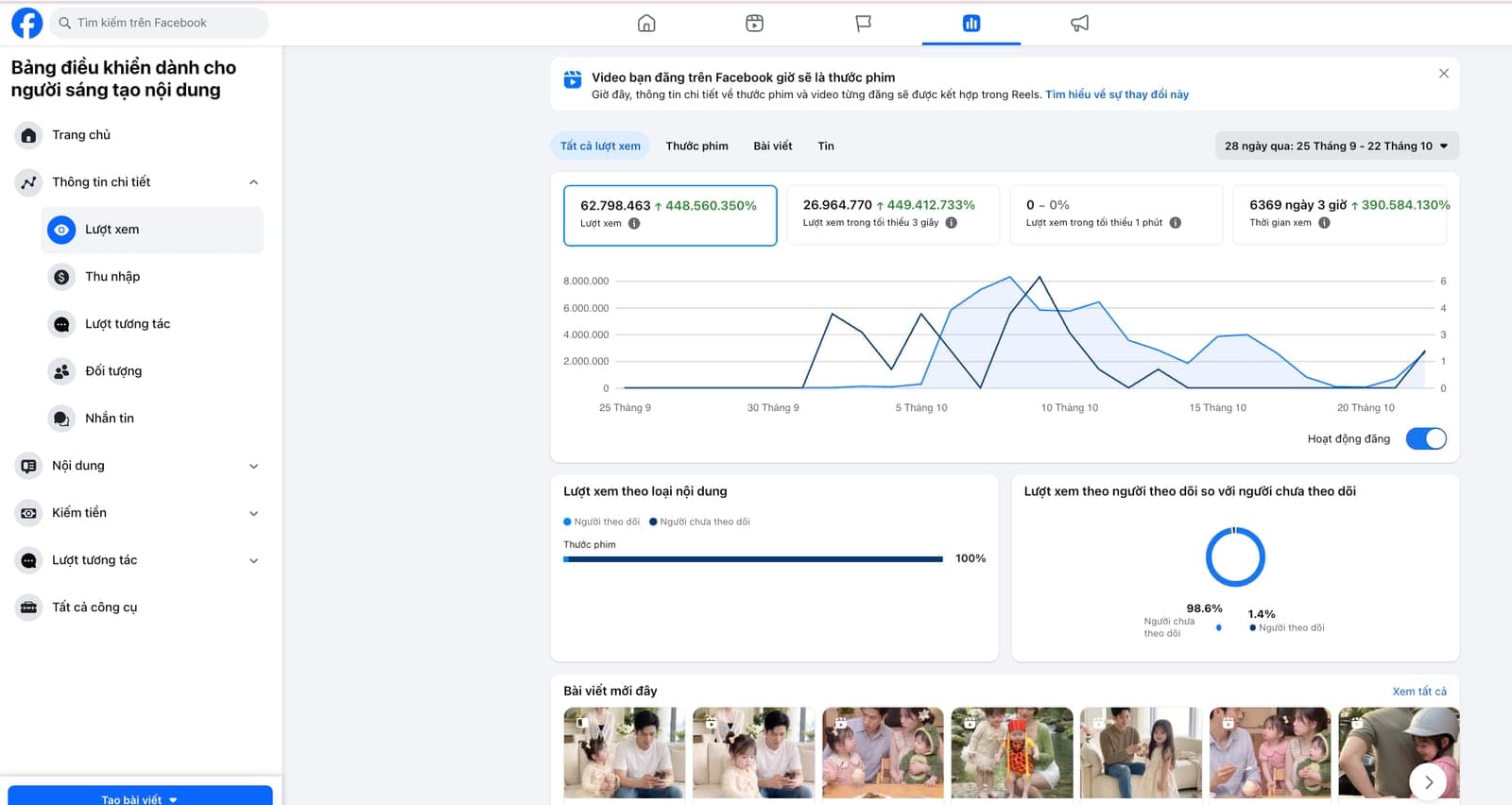The width and height of the screenshot is (1512, 805).
Task: Collapse the Thông tin chi tiết section
Action: click(253, 182)
